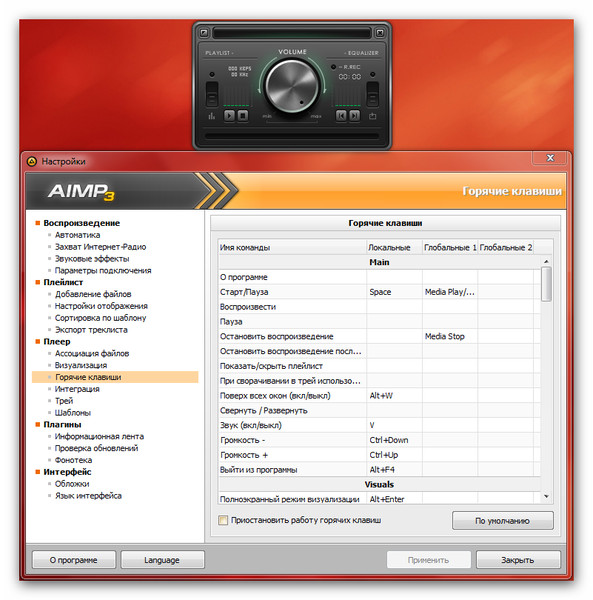Open Сортировка по шаблону page
Image resolution: width=593 pixels, height=600 pixels.
click(100, 318)
